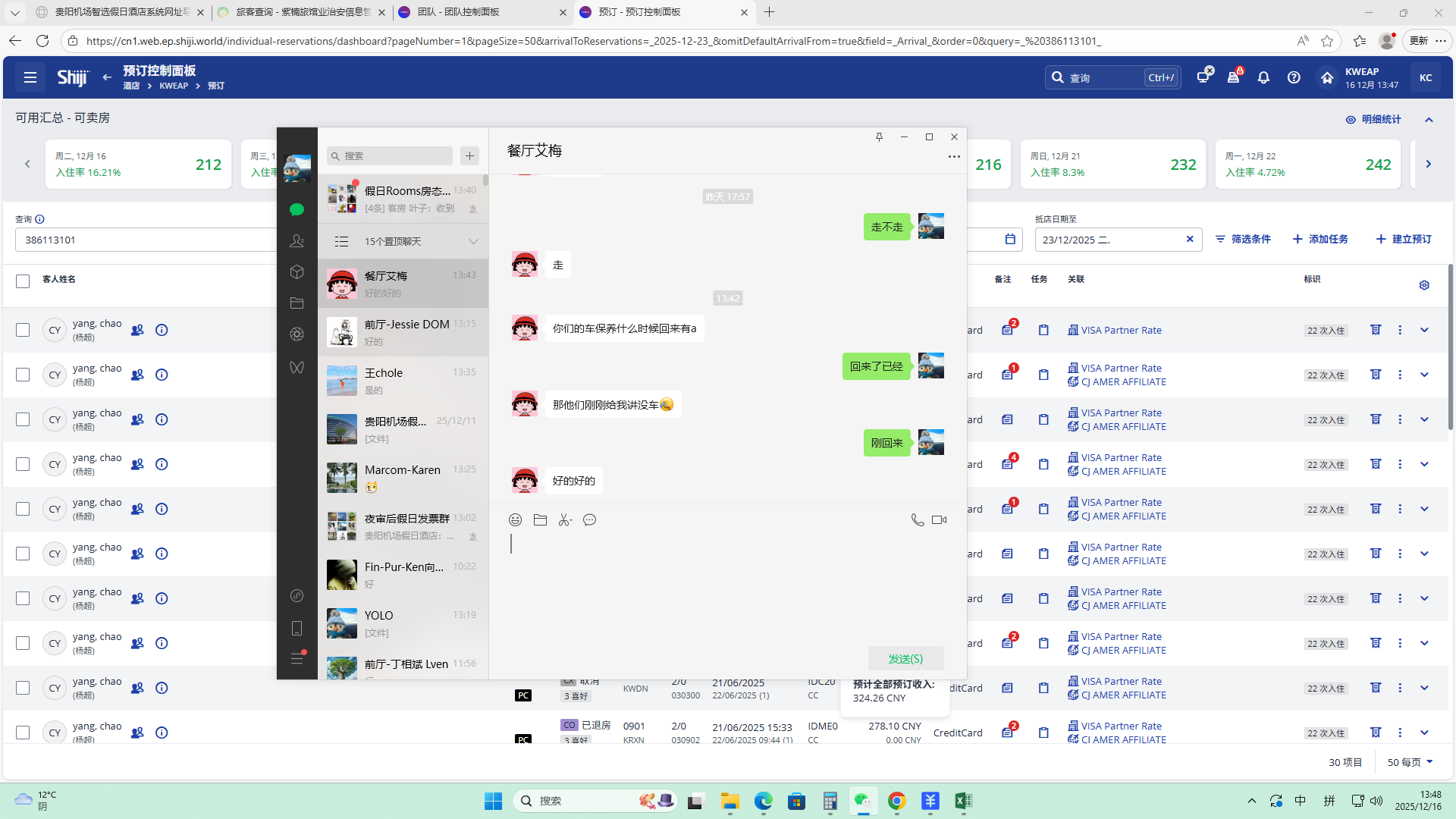Toggle the 明细统计 eye view
Image resolution: width=1456 pixels, height=819 pixels.
click(x=1373, y=120)
